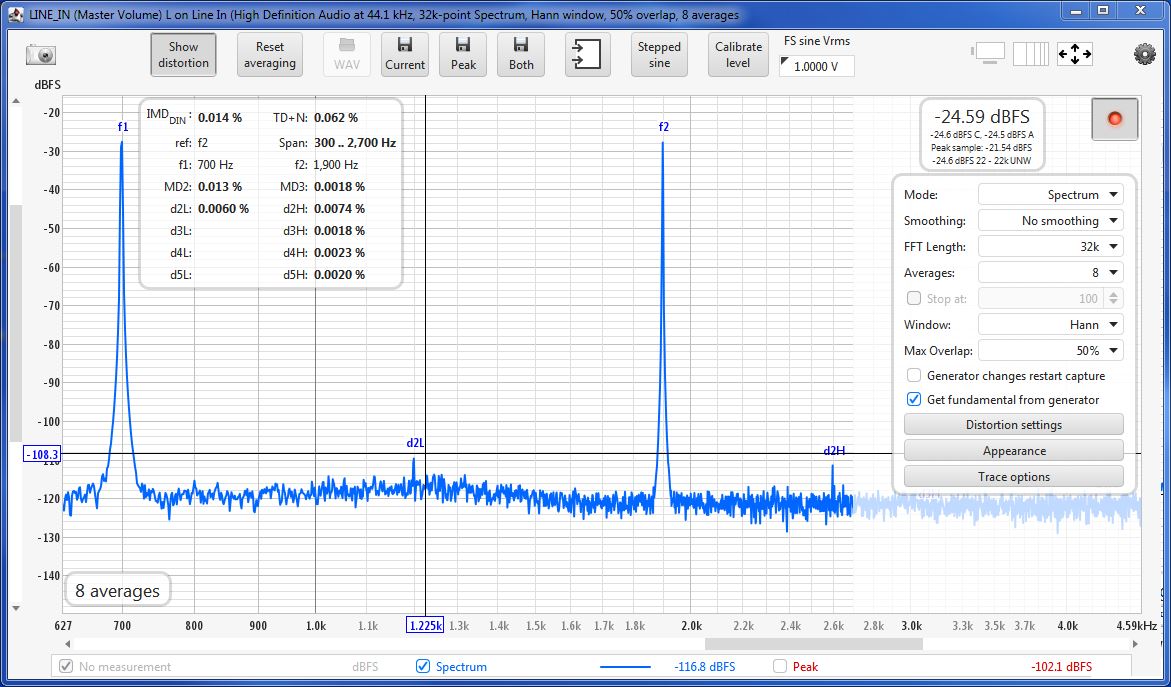Save the Peak trace
This screenshot has height=687, width=1171.
point(463,54)
